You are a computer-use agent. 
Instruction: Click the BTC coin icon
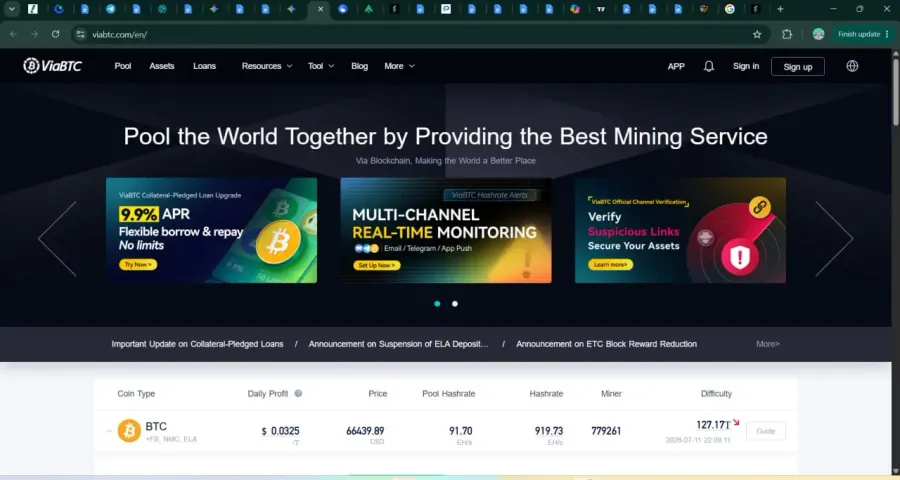129,431
